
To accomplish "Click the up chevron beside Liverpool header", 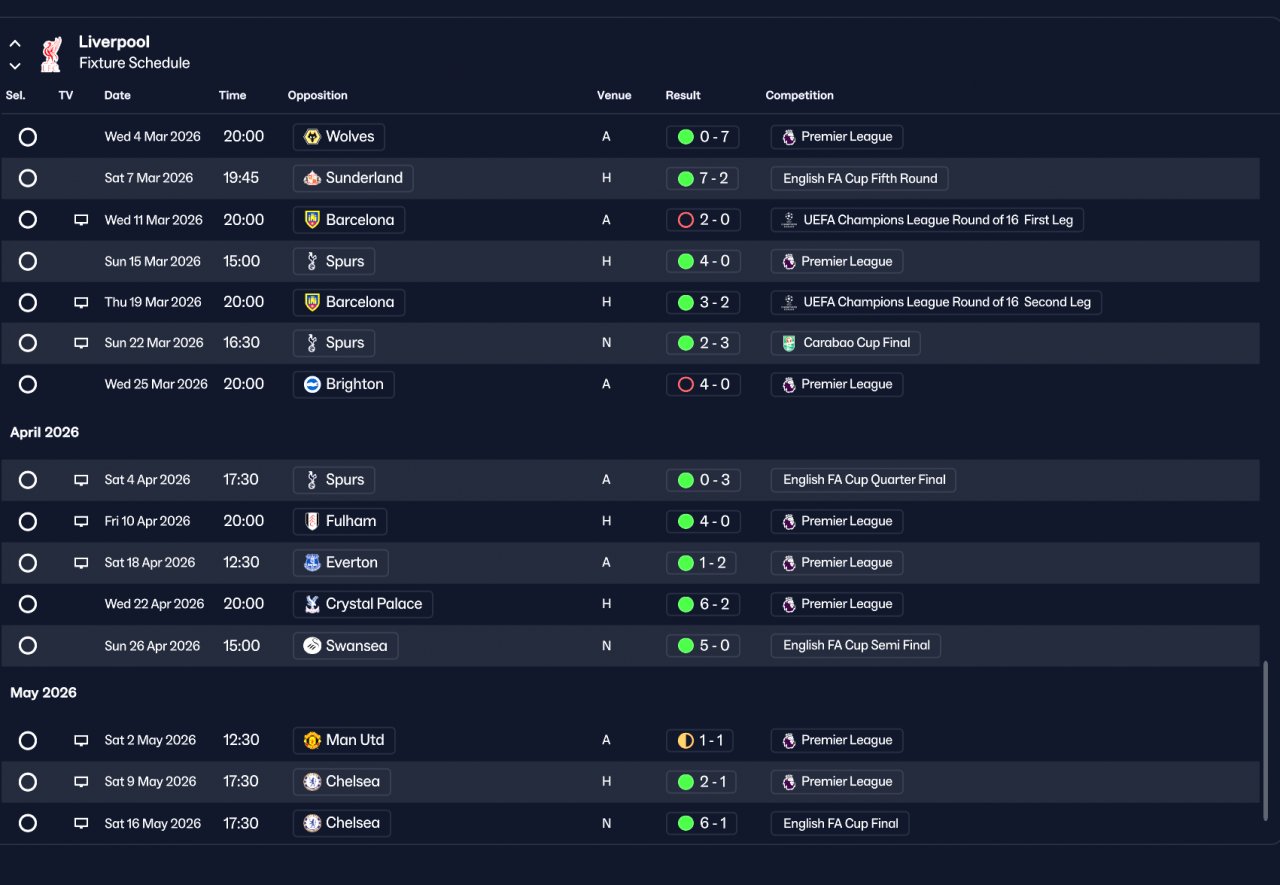I will 15,44.
